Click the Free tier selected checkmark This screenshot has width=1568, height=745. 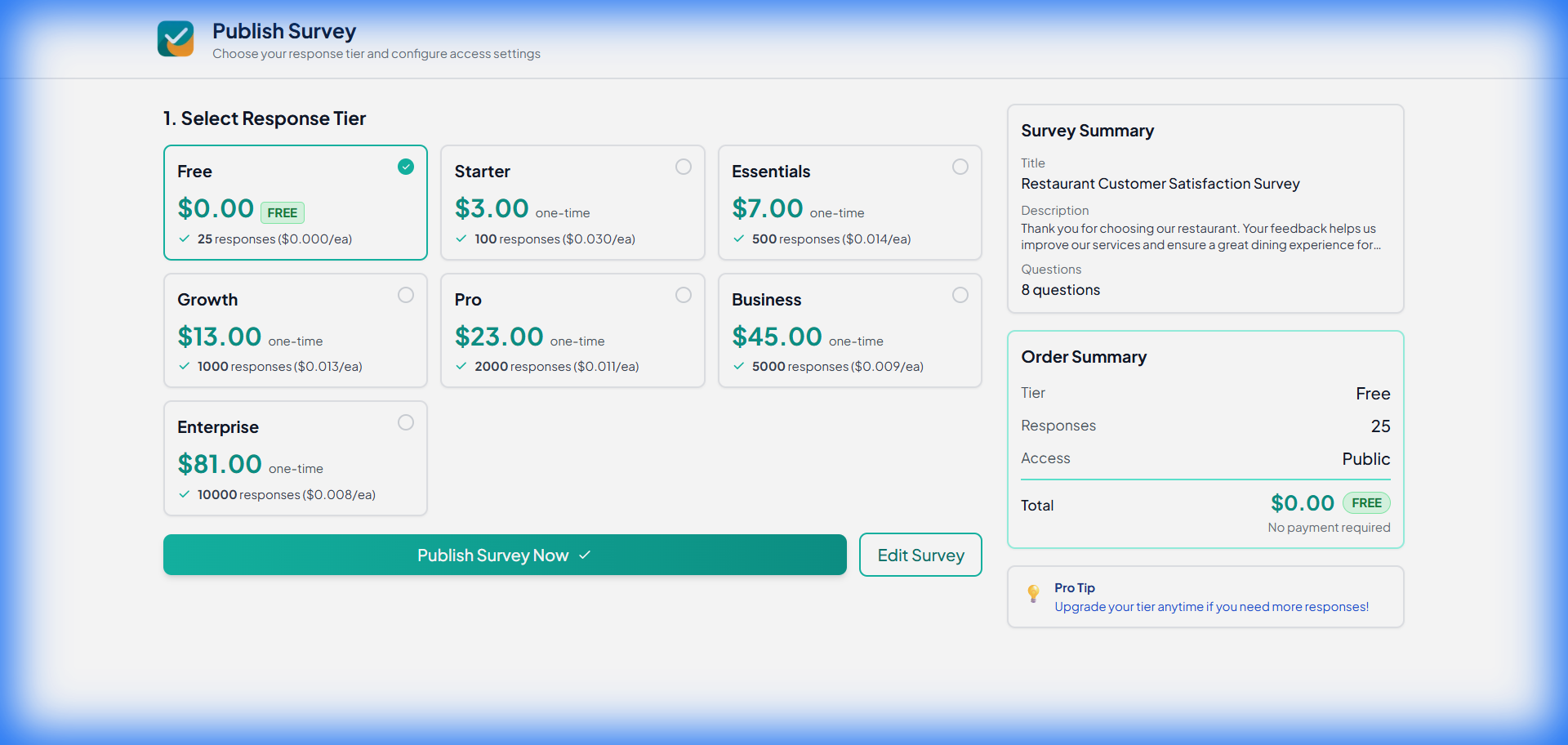[406, 167]
